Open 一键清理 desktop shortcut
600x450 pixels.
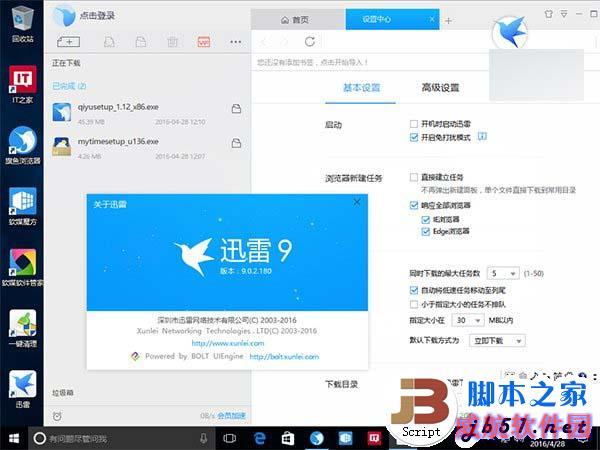[23, 328]
